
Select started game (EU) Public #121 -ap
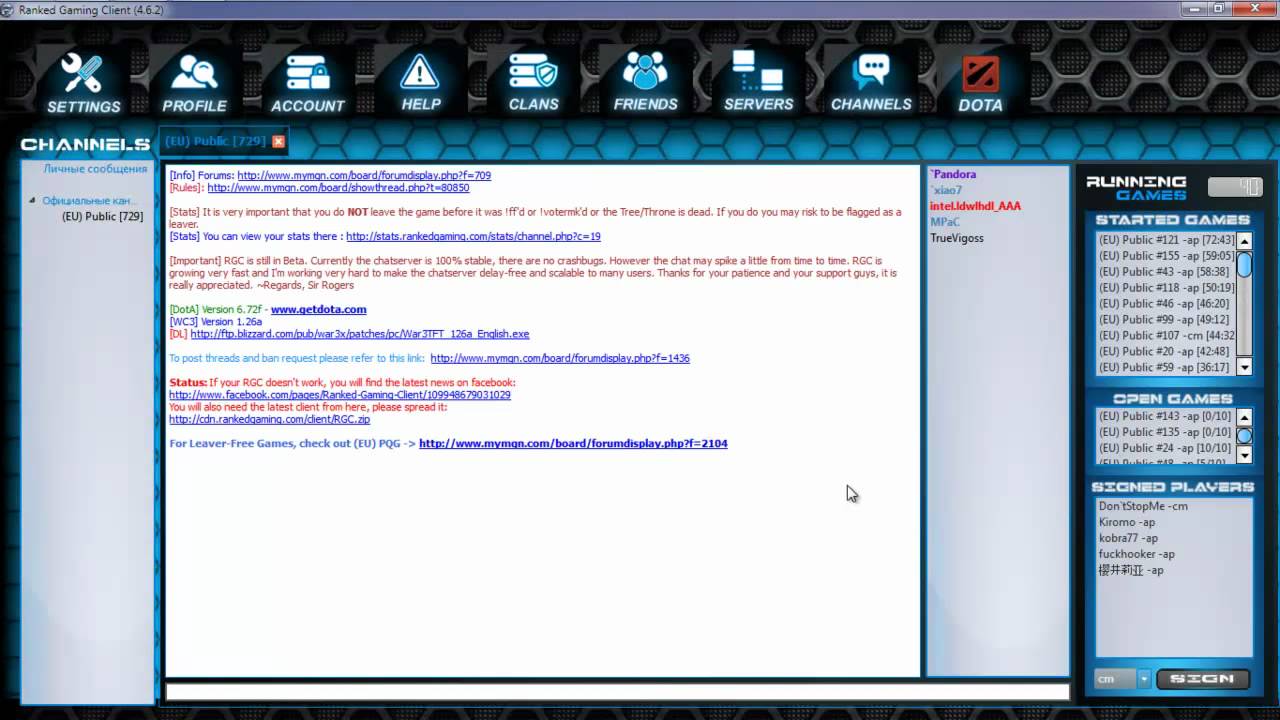click(1166, 240)
